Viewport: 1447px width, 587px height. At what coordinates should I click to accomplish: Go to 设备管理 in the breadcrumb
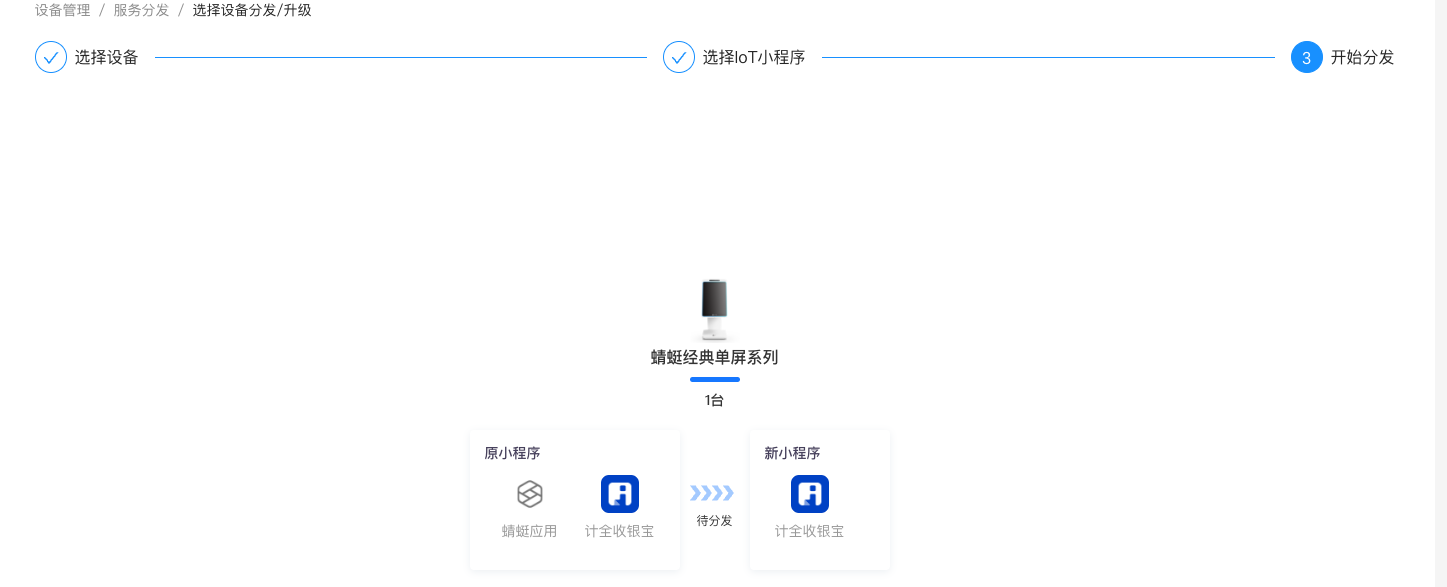tap(62, 10)
